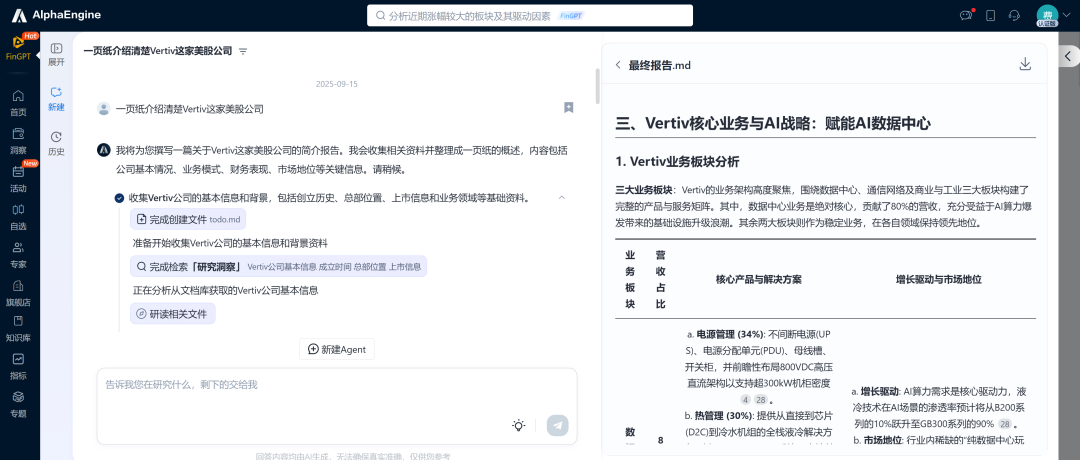Click 电源管理 (34%) text in table
Image resolution: width=1080 pixels, height=460 pixels.
tap(730, 335)
